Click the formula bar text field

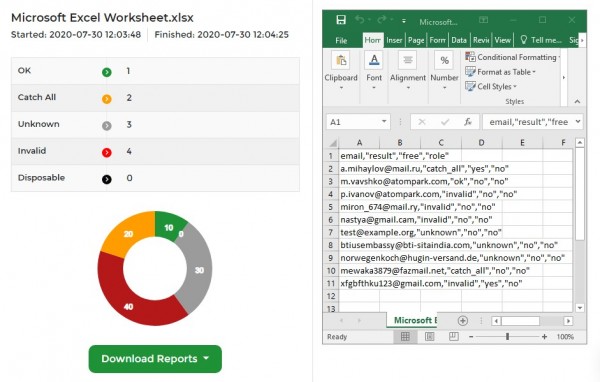[x=529, y=122]
